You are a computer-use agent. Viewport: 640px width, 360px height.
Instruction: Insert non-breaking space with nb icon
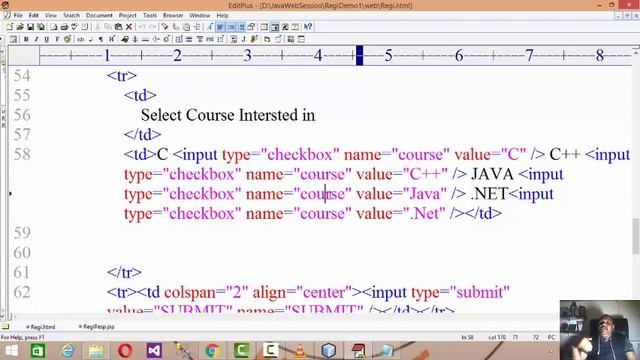pos(80,39)
